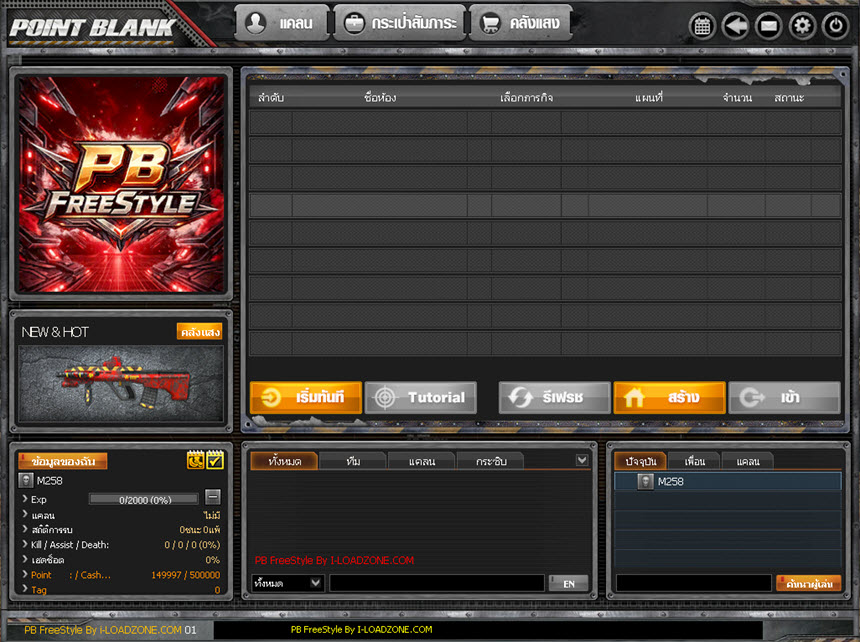Click the 149997 / 500000 point value
Image resolution: width=860 pixels, height=642 pixels.
pyautogui.click(x=185, y=575)
